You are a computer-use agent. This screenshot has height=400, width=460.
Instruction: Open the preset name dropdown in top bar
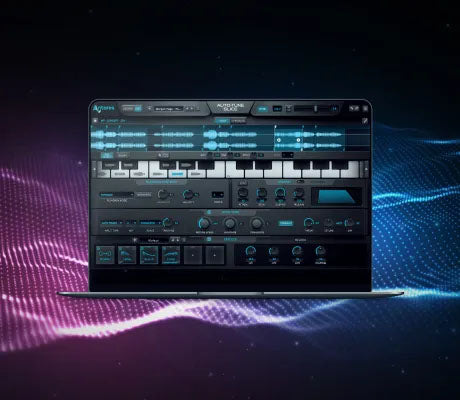click(x=169, y=109)
